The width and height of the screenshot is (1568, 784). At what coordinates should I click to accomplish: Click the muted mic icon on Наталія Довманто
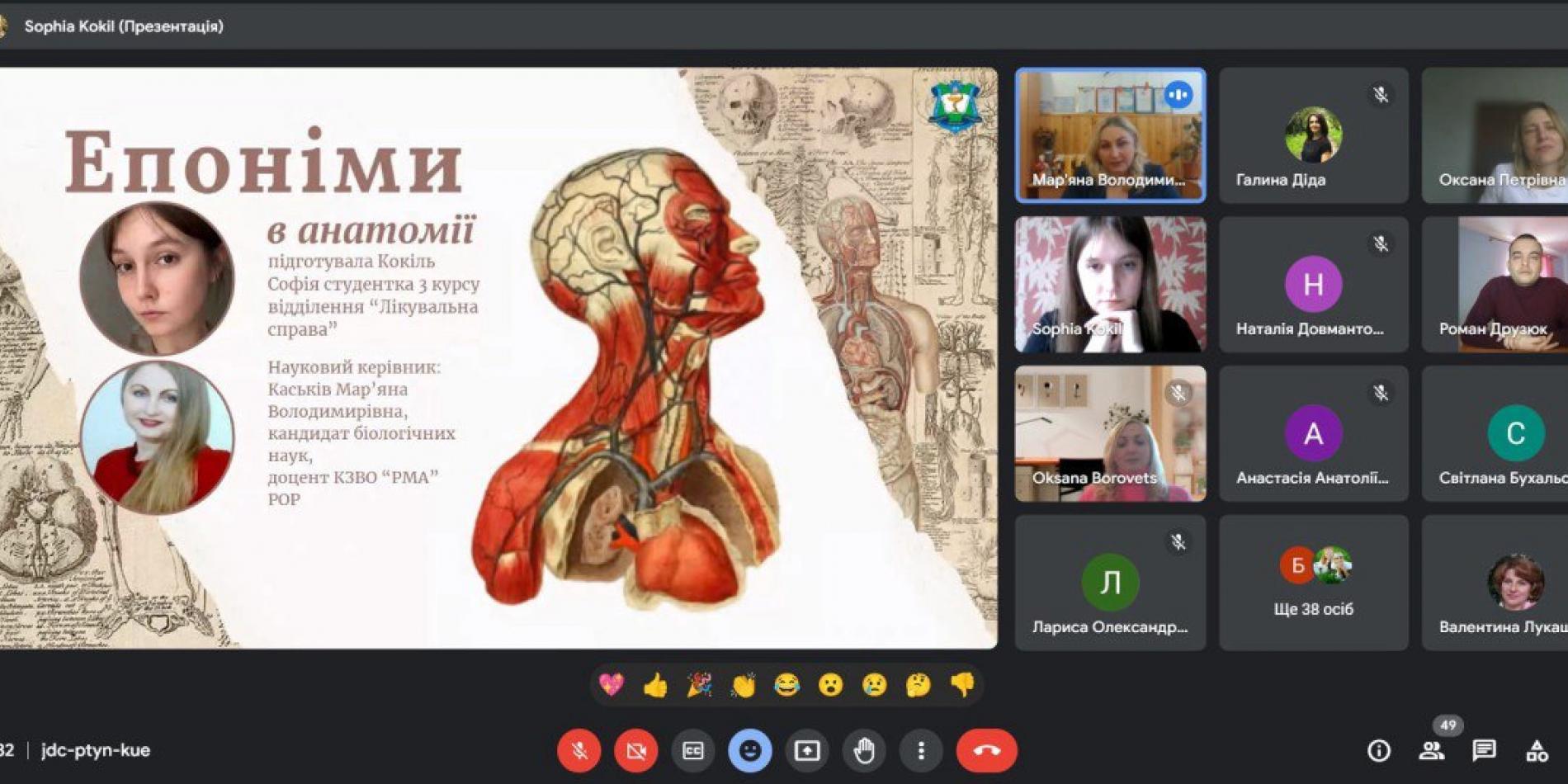[1381, 244]
